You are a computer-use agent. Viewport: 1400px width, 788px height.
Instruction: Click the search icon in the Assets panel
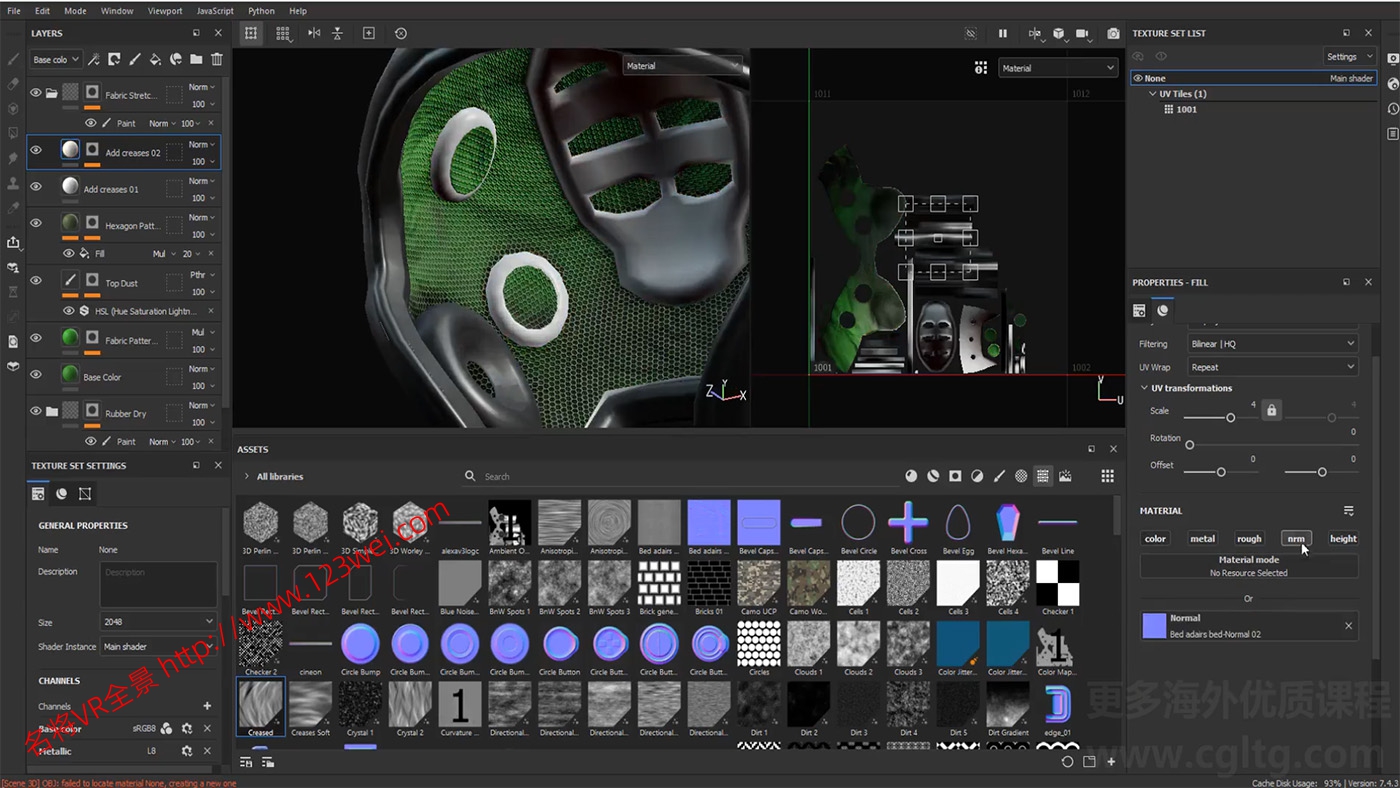pos(470,476)
